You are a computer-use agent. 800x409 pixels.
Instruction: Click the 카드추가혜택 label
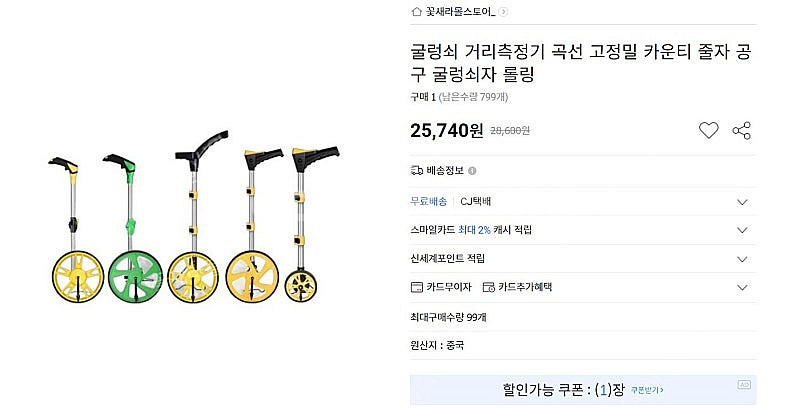(x=525, y=287)
